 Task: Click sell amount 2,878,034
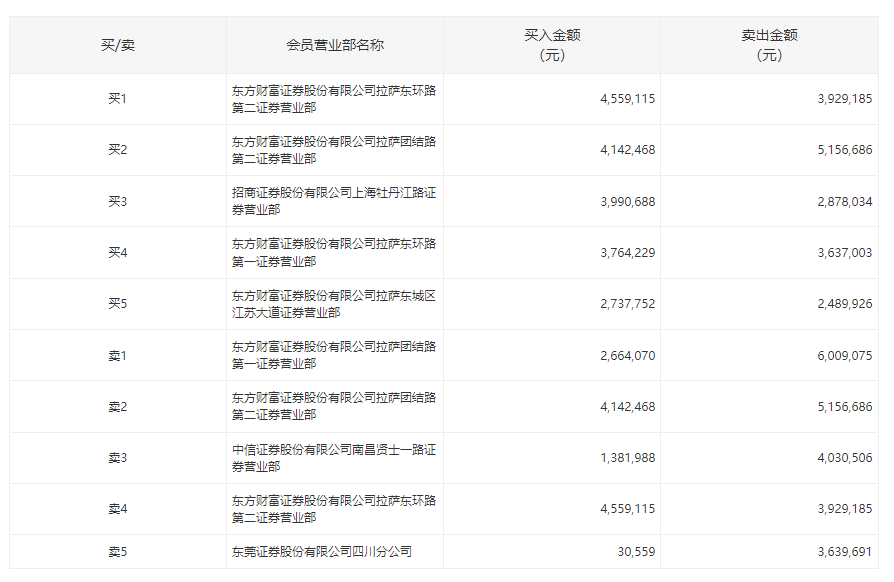click(x=845, y=202)
